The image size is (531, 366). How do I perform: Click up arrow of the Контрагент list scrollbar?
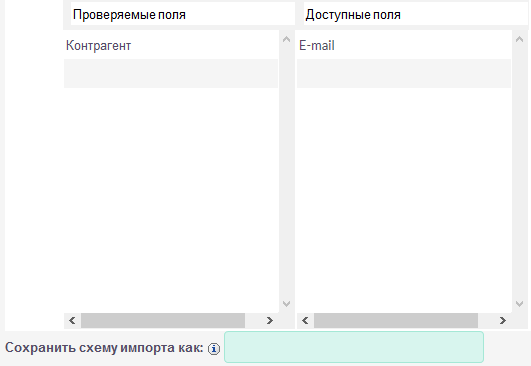286,39
